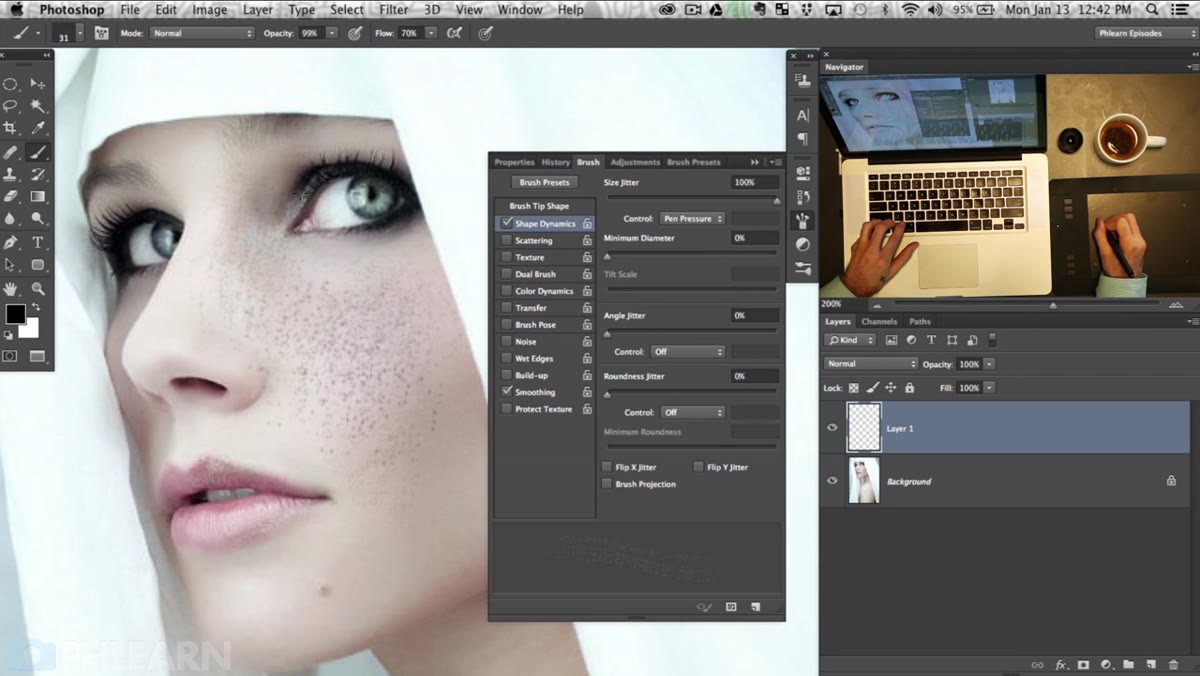The image size is (1200, 676).
Task: Uncheck Shape Dynamics checkbox
Action: (x=507, y=223)
